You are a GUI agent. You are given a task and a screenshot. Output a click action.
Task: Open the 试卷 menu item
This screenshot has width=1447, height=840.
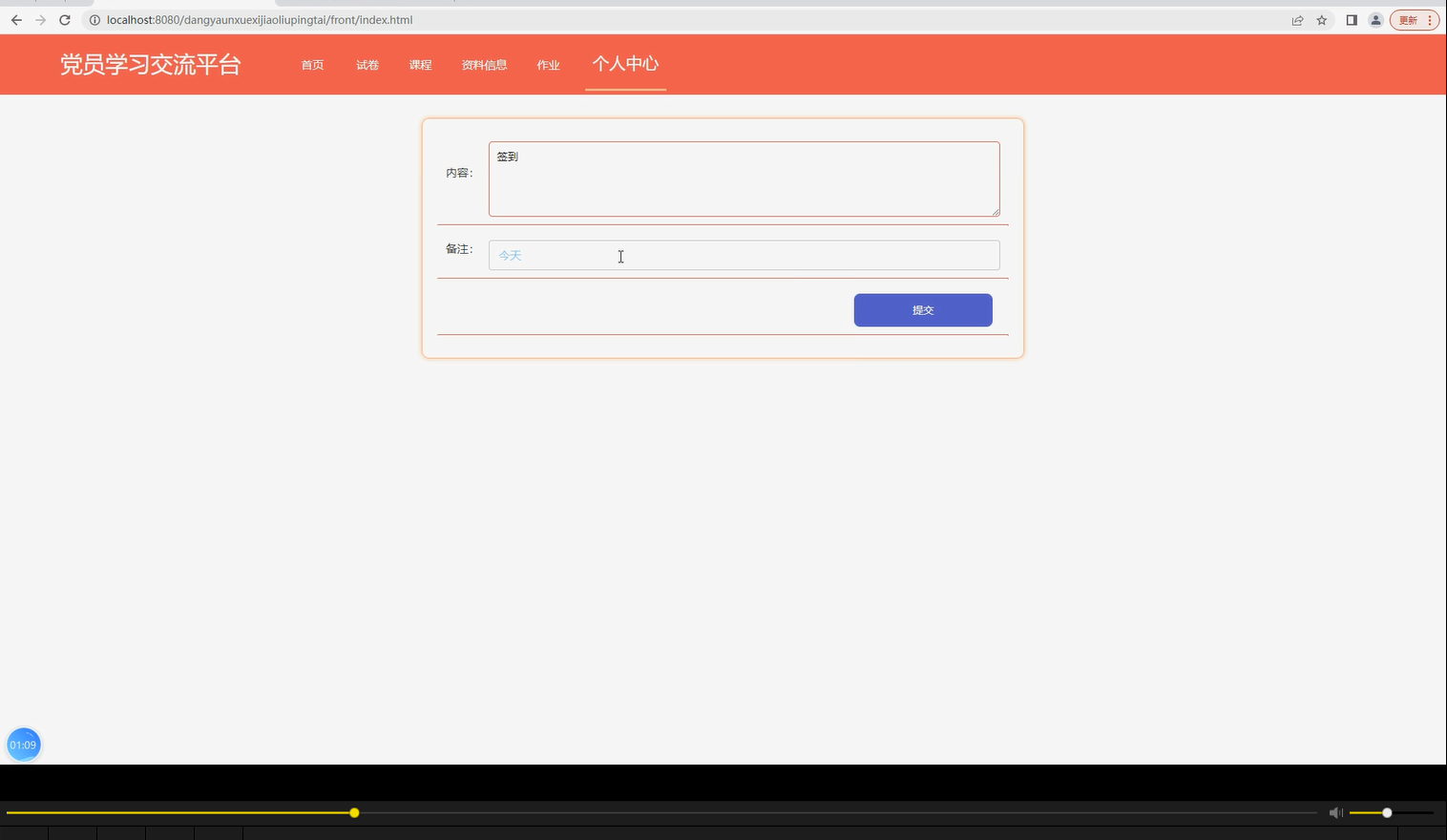click(367, 65)
